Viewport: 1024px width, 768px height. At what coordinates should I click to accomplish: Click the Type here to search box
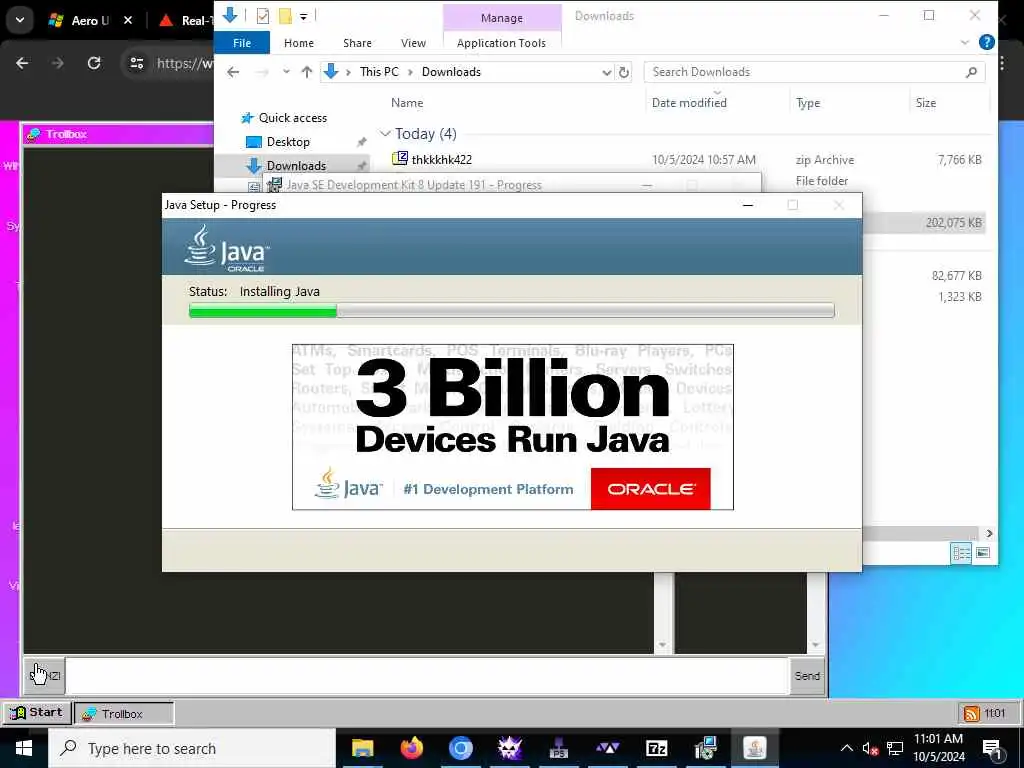(x=192, y=748)
